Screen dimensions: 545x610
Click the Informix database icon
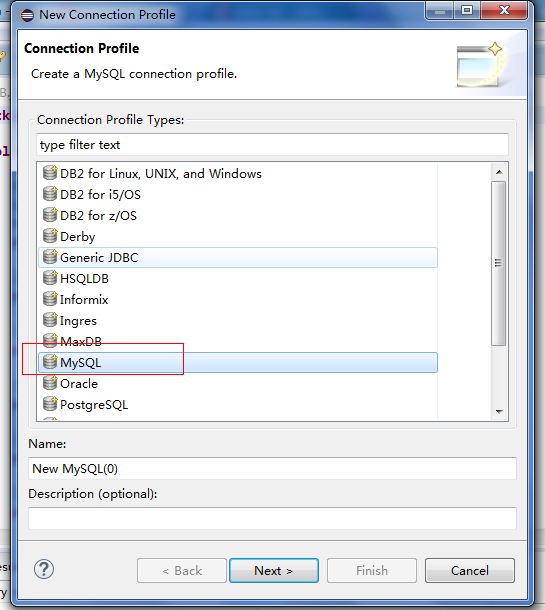(50, 299)
